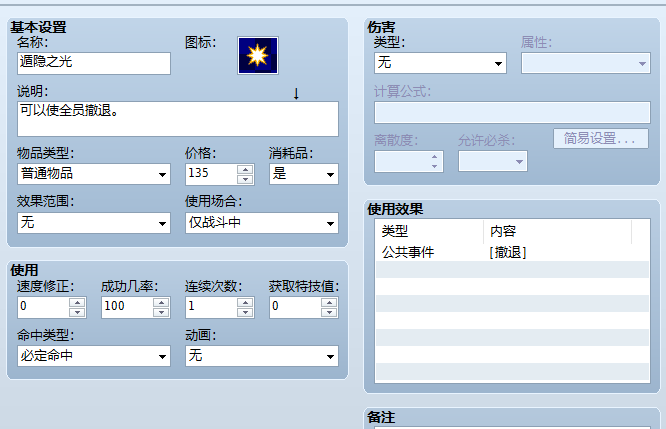666x429 pixels.
Task: Click the star item icon image
Action: 258,56
